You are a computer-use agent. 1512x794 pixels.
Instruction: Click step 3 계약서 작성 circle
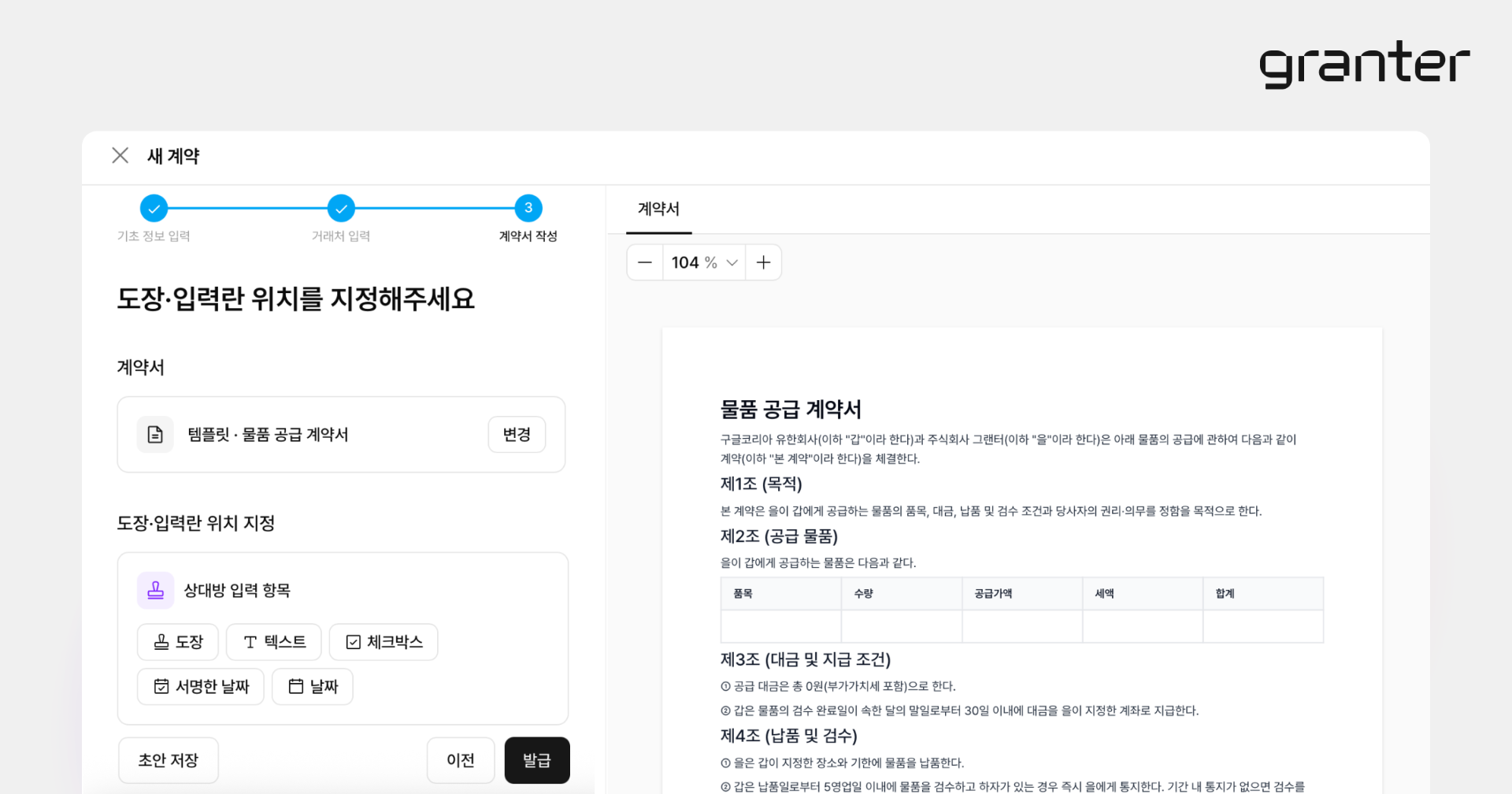(x=528, y=208)
